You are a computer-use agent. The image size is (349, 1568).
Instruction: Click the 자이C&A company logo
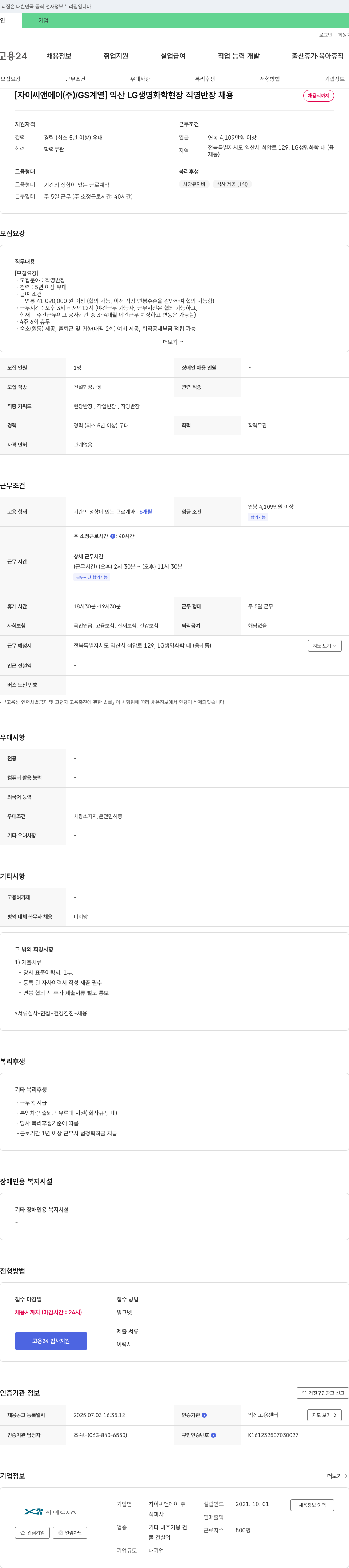[51, 1512]
